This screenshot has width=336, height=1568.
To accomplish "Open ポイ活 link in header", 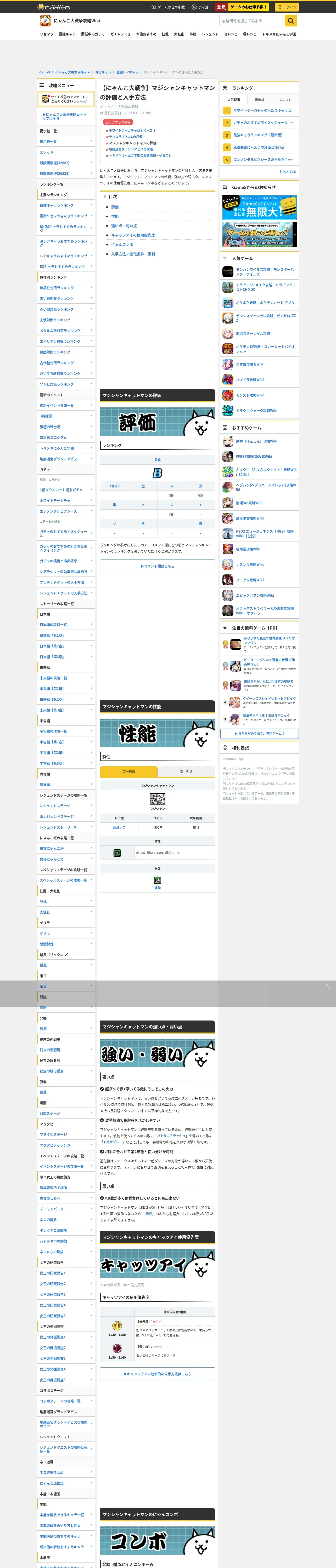I will (200, 7).
